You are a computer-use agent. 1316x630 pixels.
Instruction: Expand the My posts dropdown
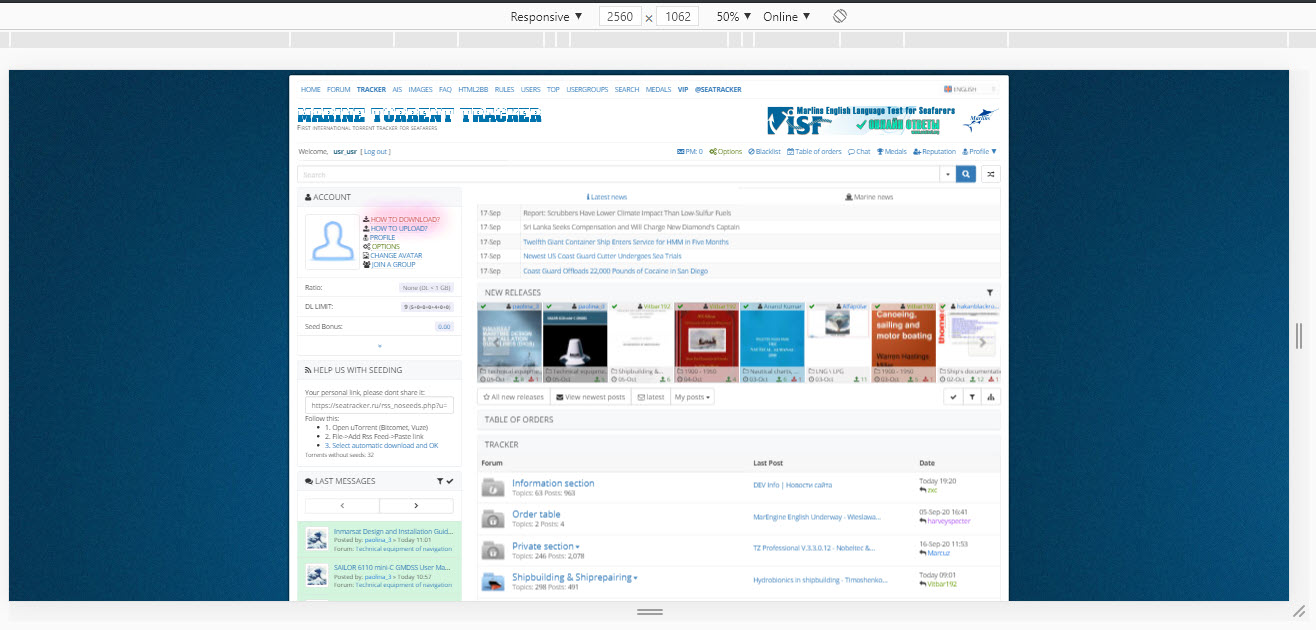693,397
